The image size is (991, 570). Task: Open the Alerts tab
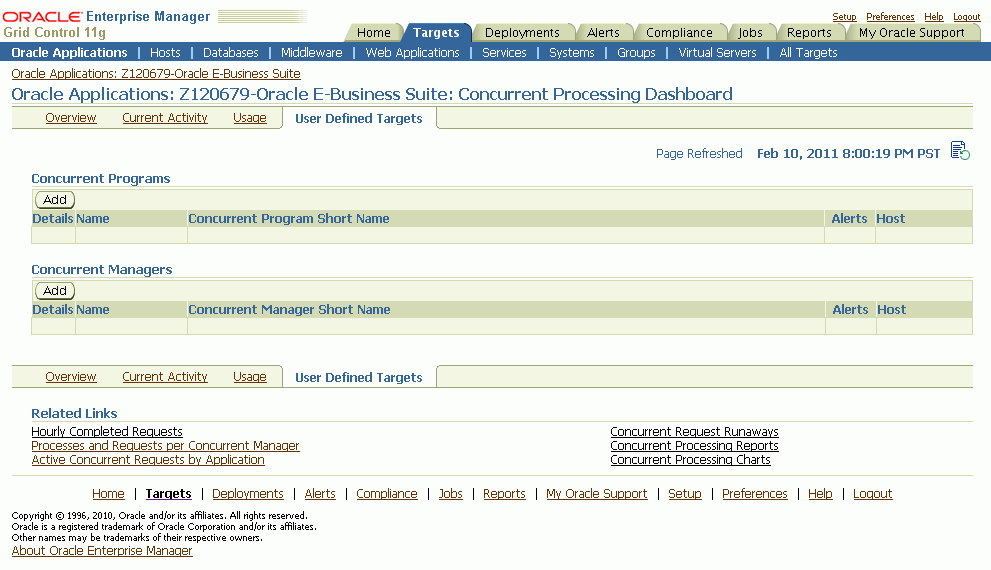tap(603, 32)
